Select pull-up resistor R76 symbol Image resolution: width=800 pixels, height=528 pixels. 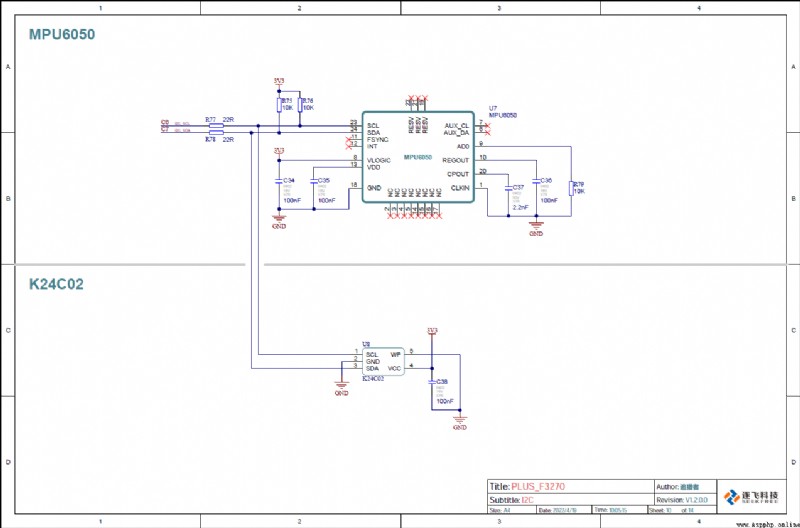[300, 105]
